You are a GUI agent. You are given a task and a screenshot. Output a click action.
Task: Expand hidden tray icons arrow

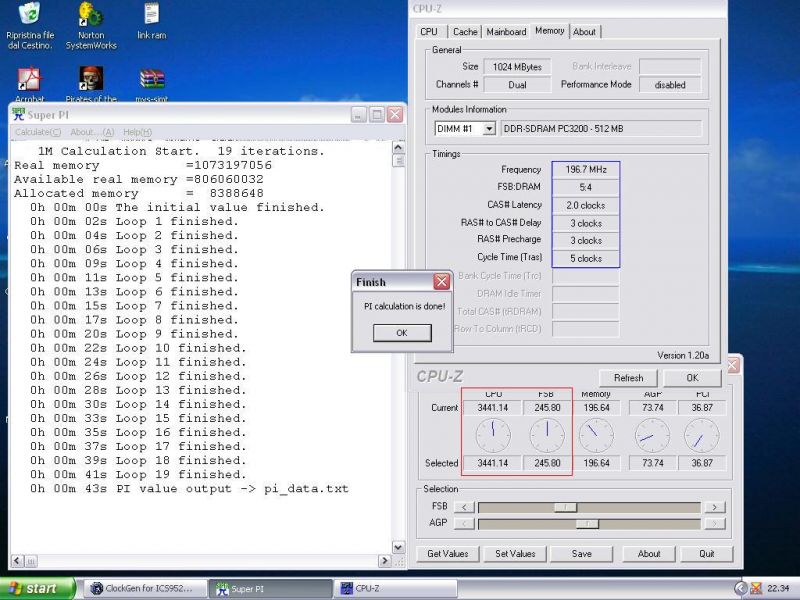coord(740,589)
